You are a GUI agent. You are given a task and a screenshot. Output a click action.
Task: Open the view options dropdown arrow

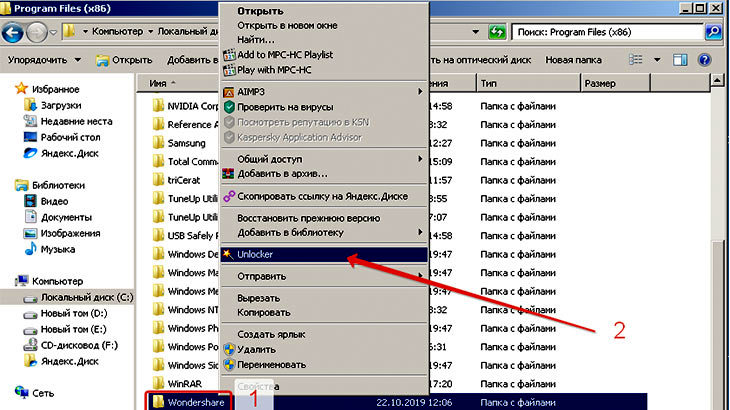(x=657, y=60)
